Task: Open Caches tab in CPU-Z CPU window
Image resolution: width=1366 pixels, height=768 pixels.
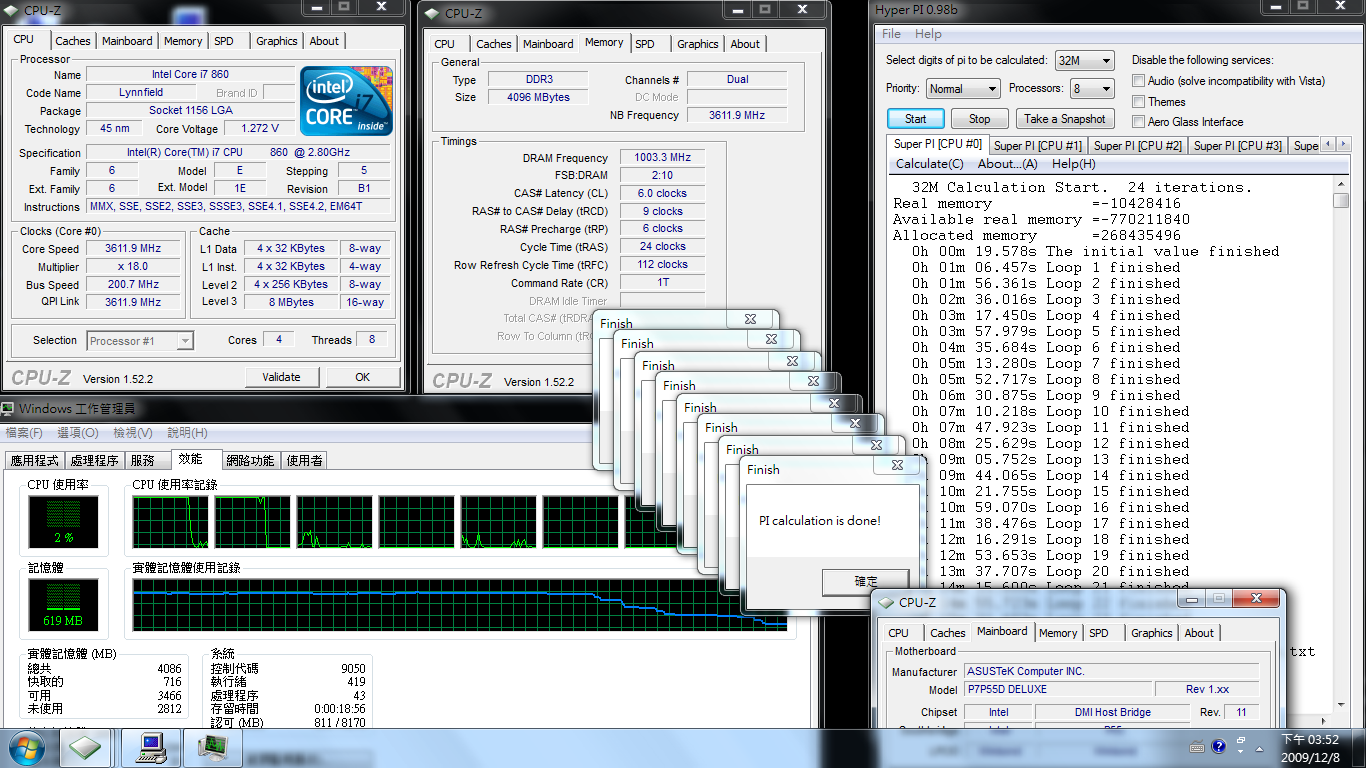Action: click(x=73, y=42)
